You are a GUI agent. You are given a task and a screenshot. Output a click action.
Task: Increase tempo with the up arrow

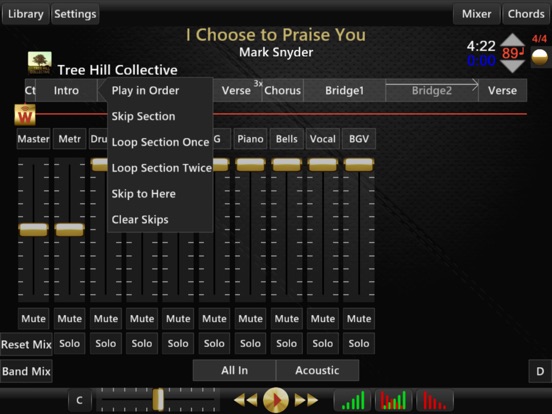(x=512, y=39)
